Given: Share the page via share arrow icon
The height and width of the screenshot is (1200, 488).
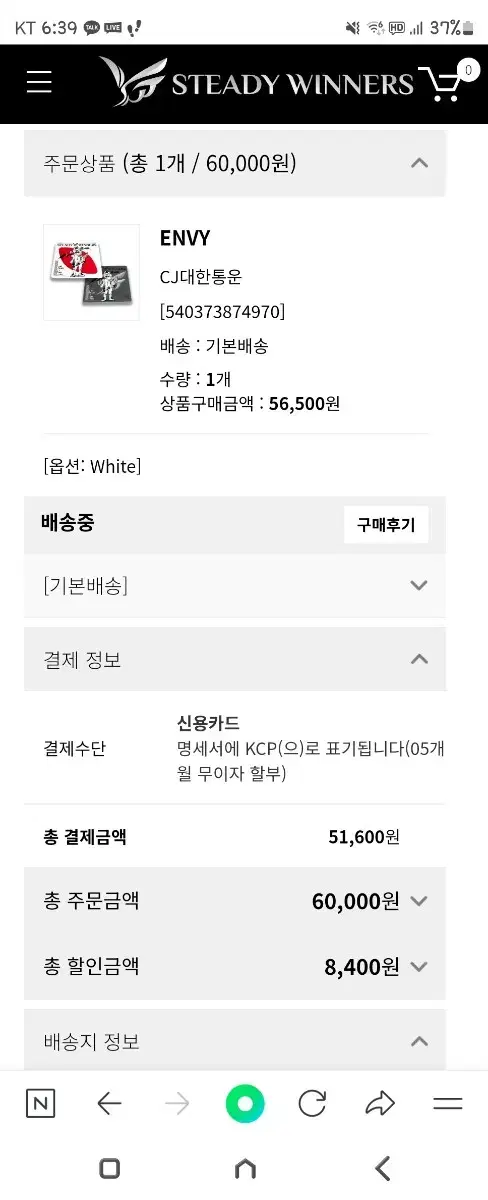Looking at the screenshot, I should click(x=380, y=1104).
